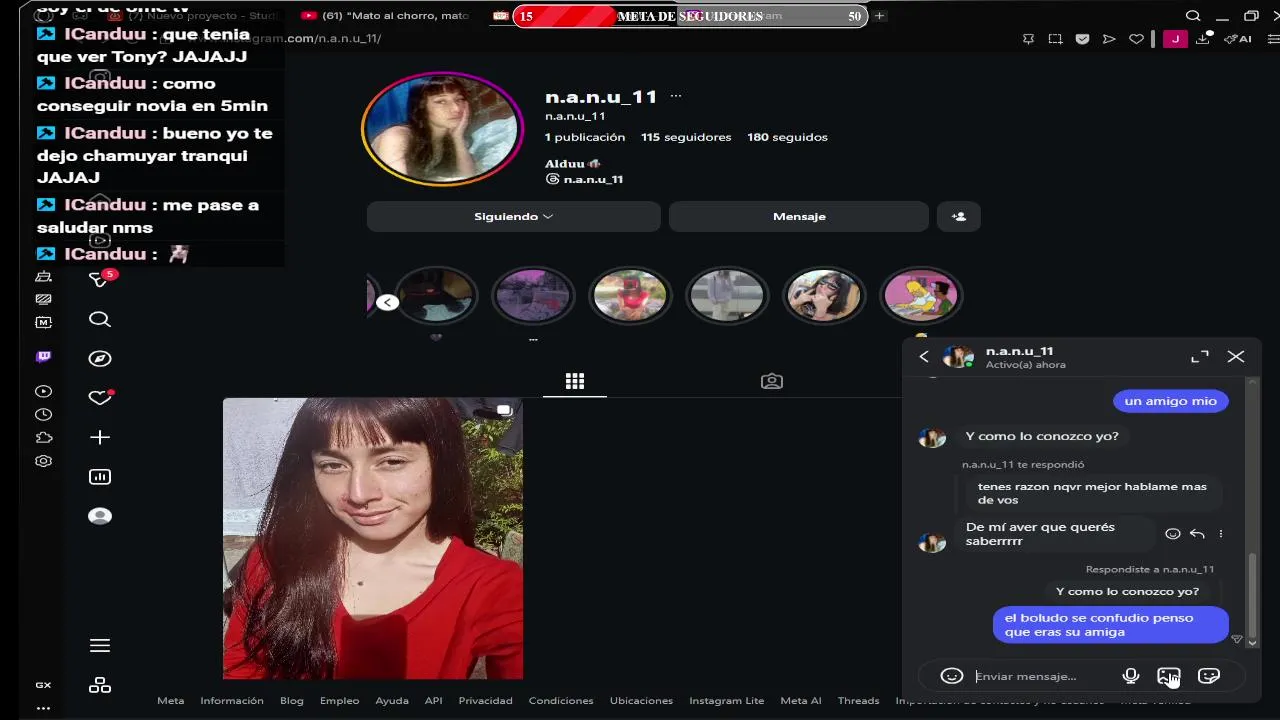Open a new browser tab
The image size is (1280, 720).
880,16
